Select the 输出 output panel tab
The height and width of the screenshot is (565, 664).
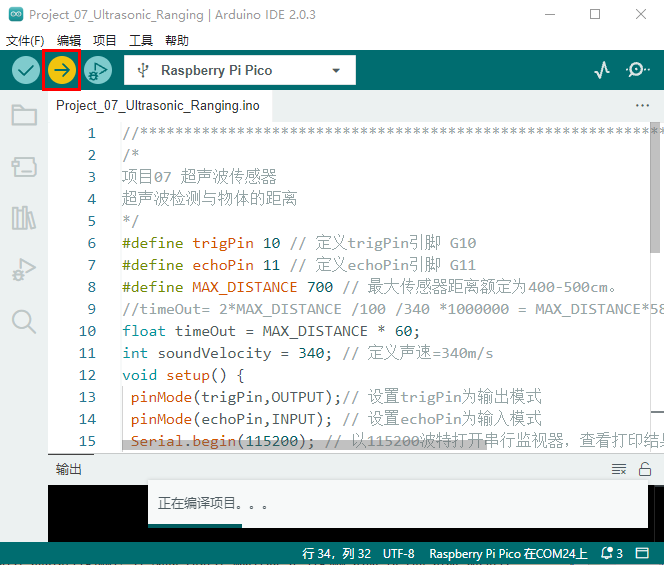69,469
